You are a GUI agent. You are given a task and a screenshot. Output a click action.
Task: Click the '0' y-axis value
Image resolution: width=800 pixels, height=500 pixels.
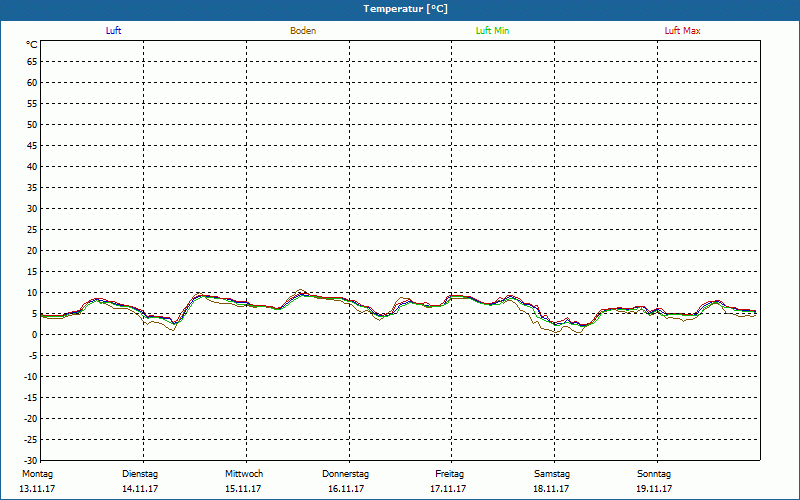coord(35,335)
